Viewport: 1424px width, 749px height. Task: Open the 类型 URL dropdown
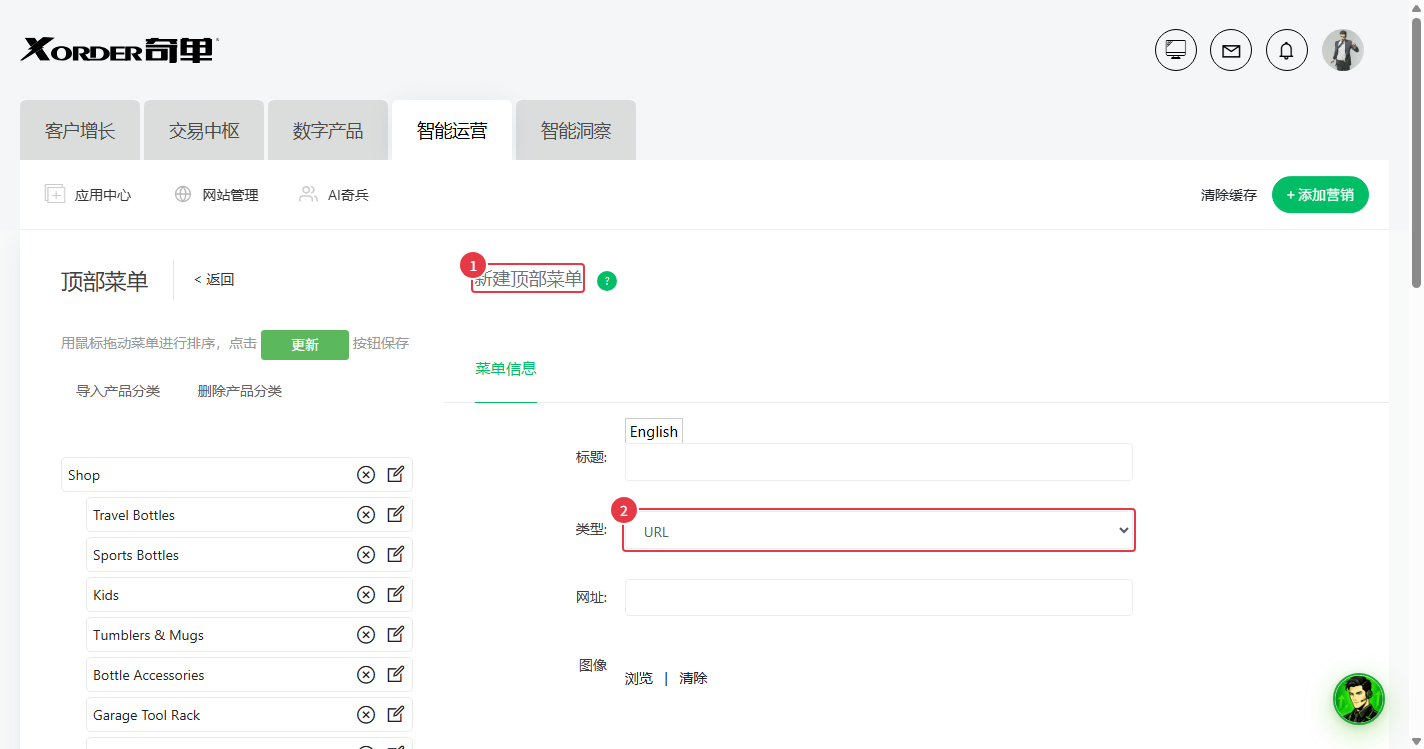point(879,531)
